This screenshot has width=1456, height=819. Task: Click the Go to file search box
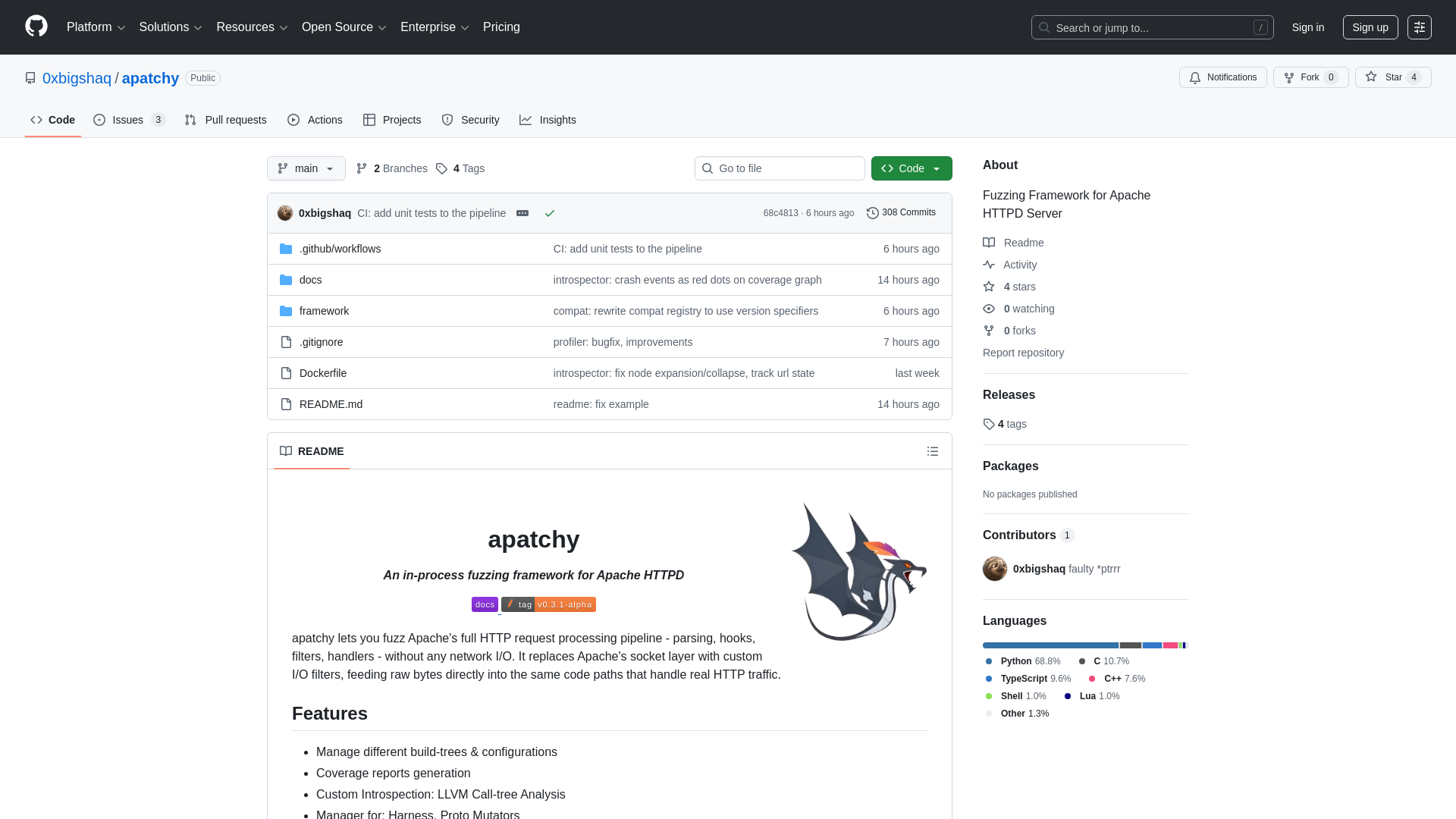[780, 168]
